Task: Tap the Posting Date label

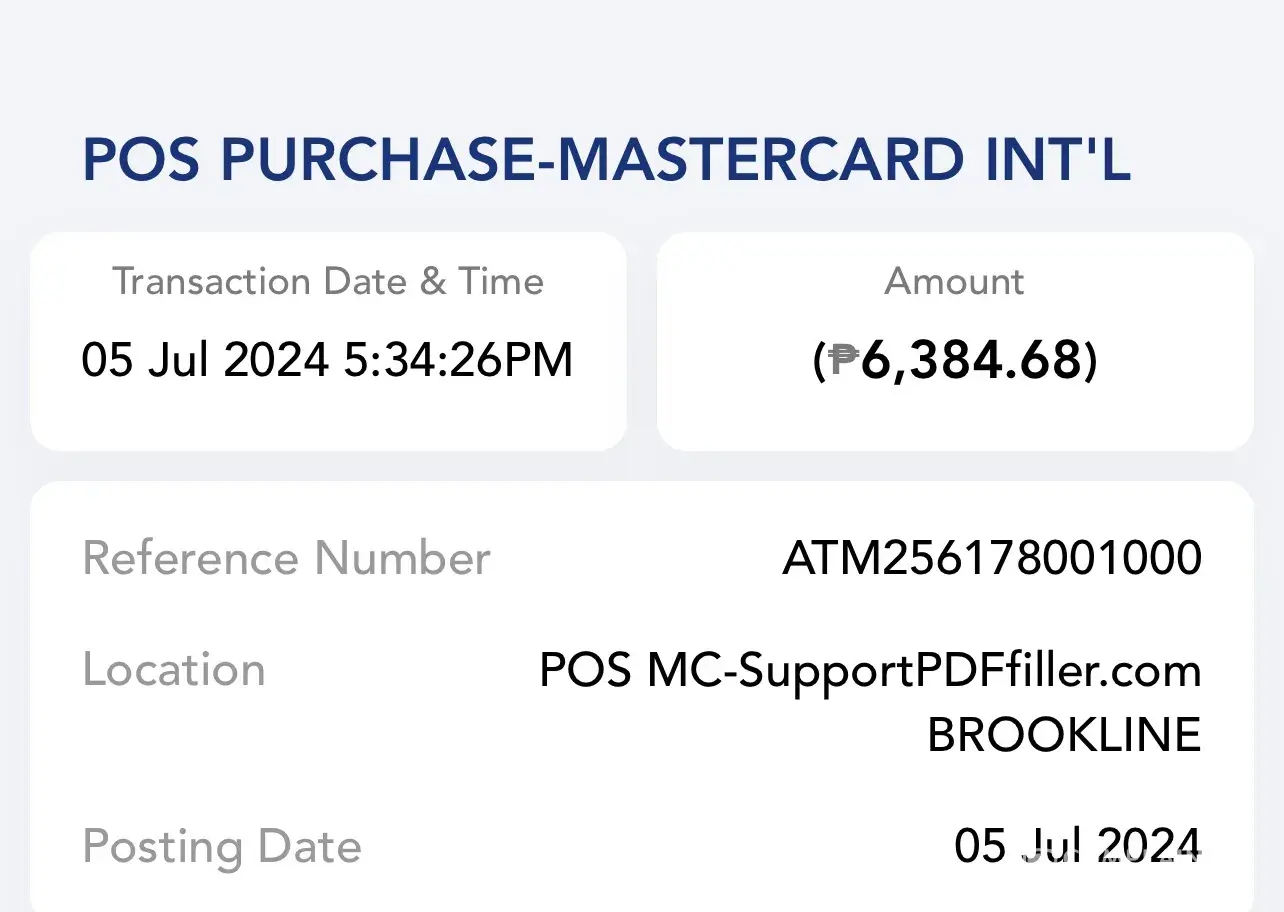Action: 221,847
